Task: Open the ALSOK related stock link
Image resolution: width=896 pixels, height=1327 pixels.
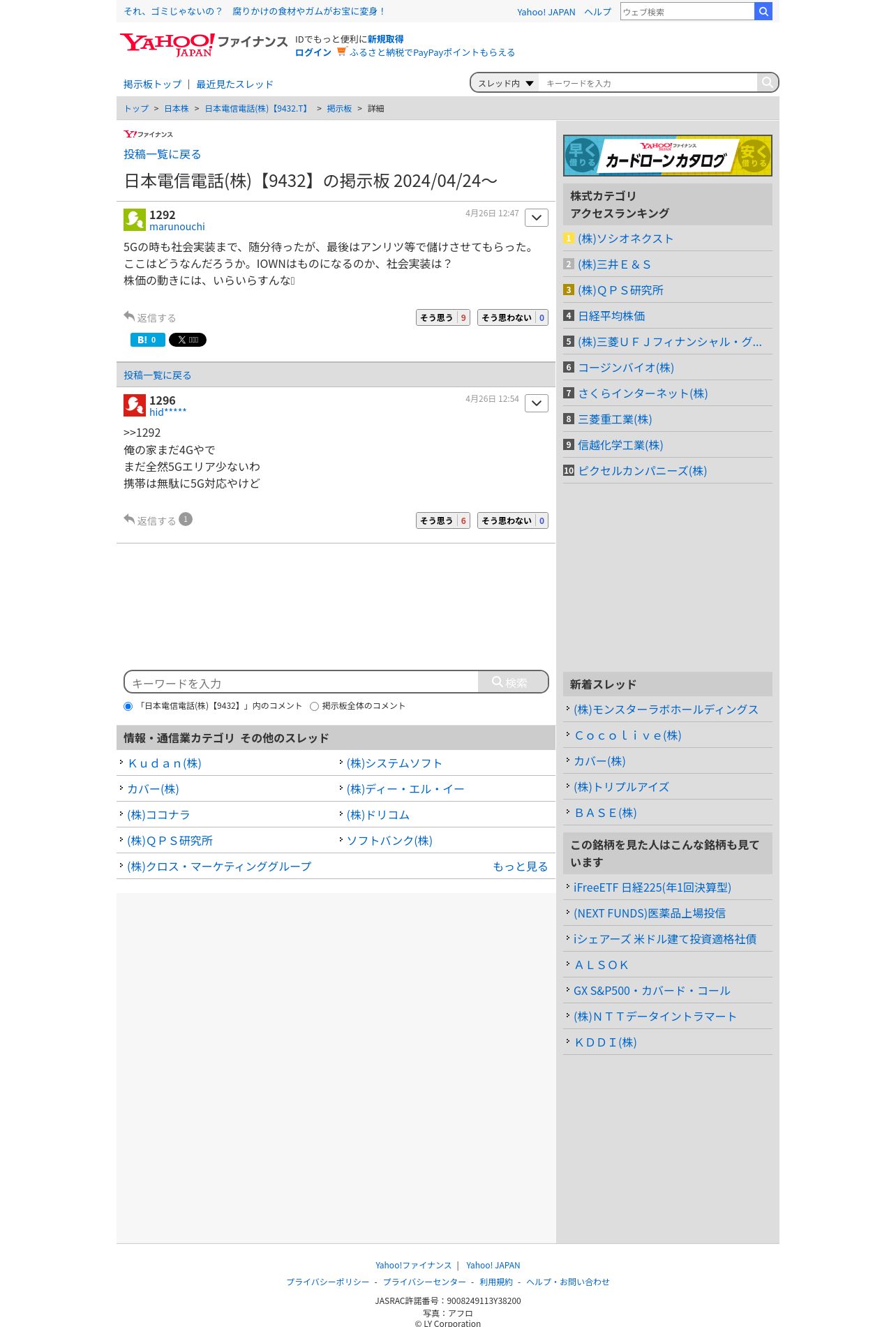Action: point(602,965)
